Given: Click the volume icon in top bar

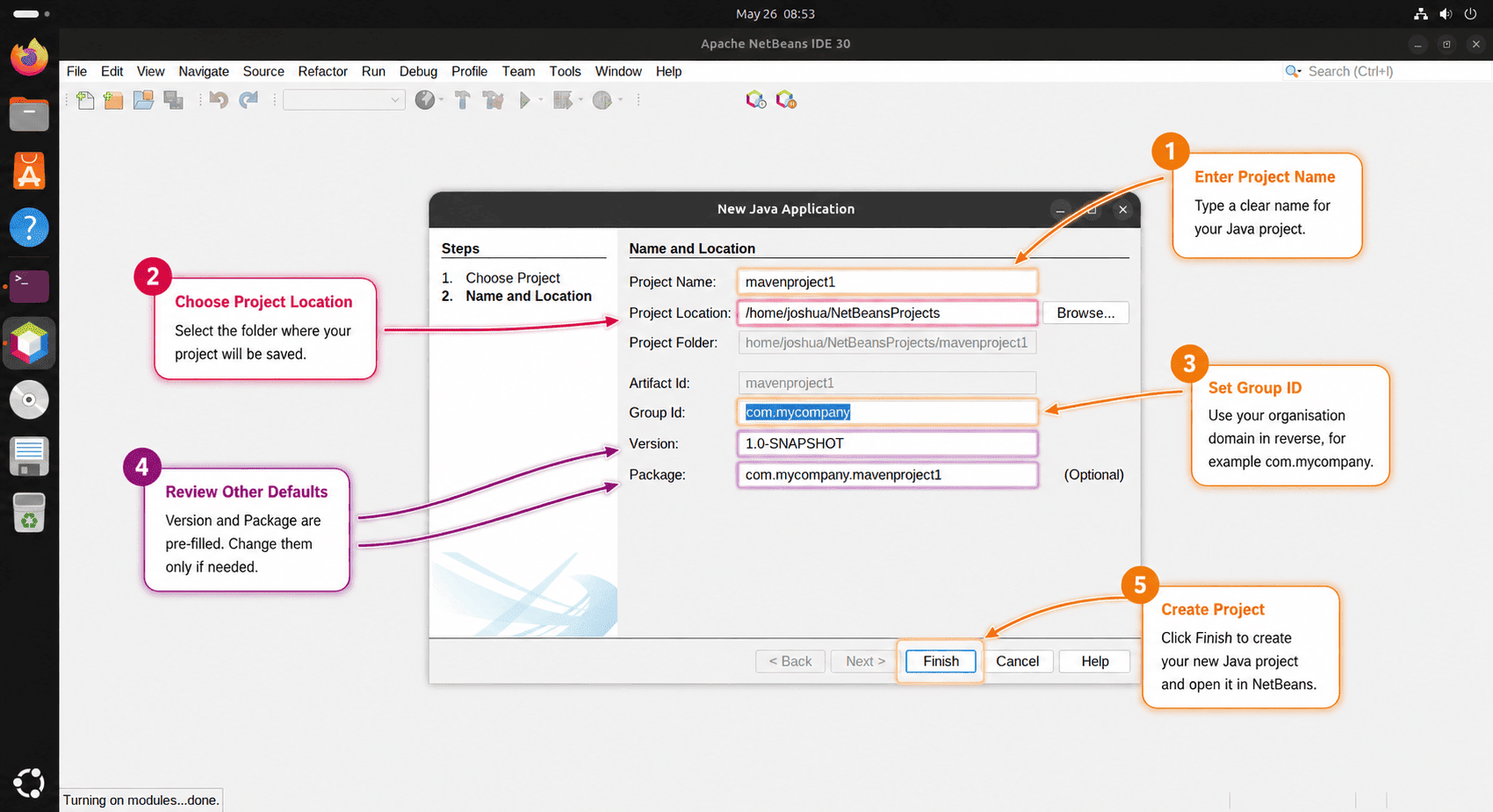Looking at the screenshot, I should (1446, 14).
